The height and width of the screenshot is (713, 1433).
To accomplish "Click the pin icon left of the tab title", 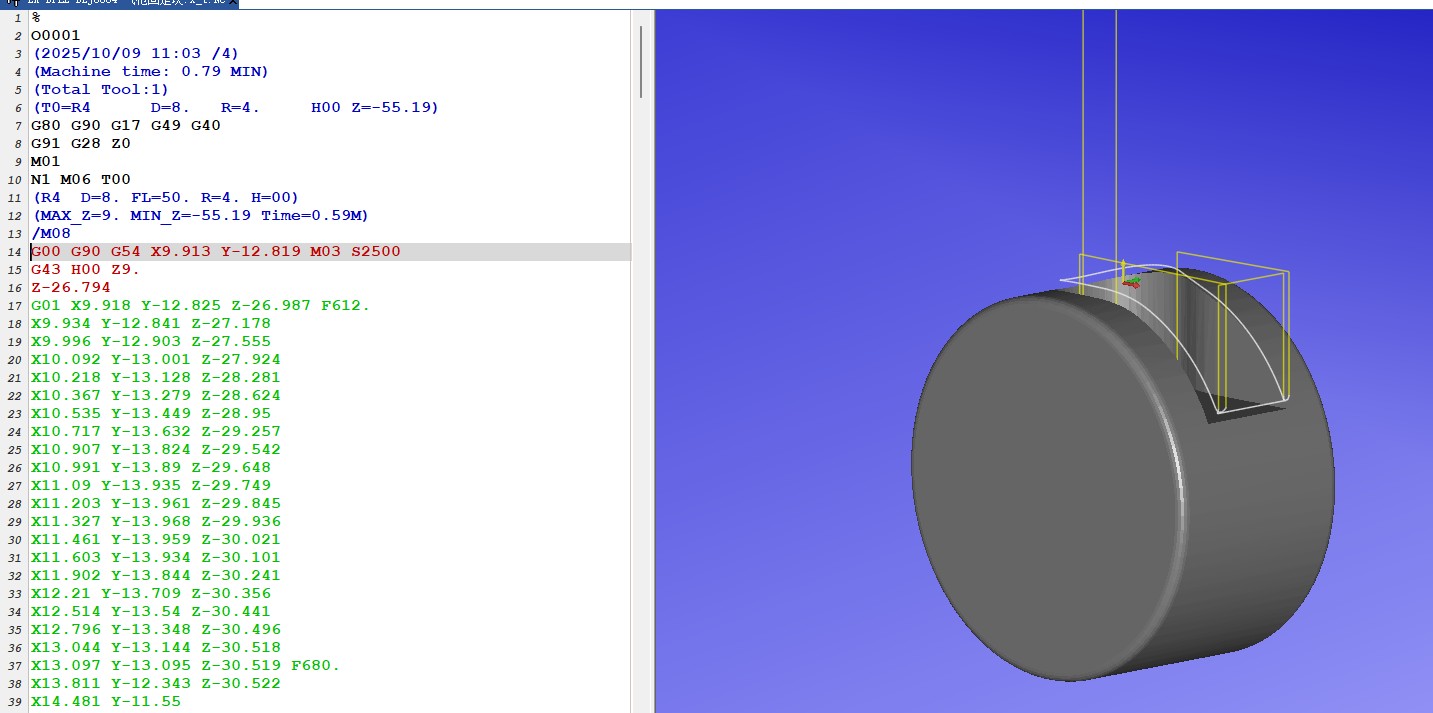I will pos(12,3).
